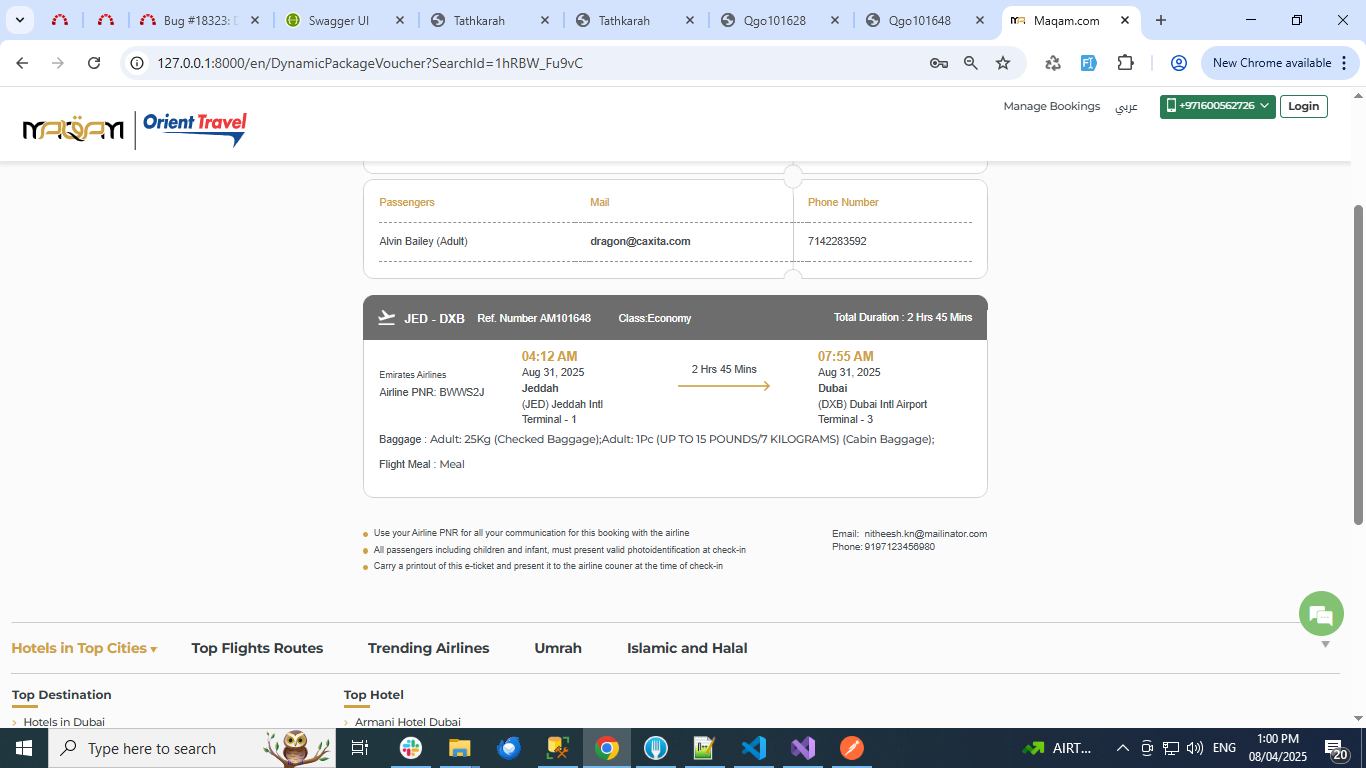The height and width of the screenshot is (768, 1366).
Task: Click the browser address bar URL
Action: 370,63
